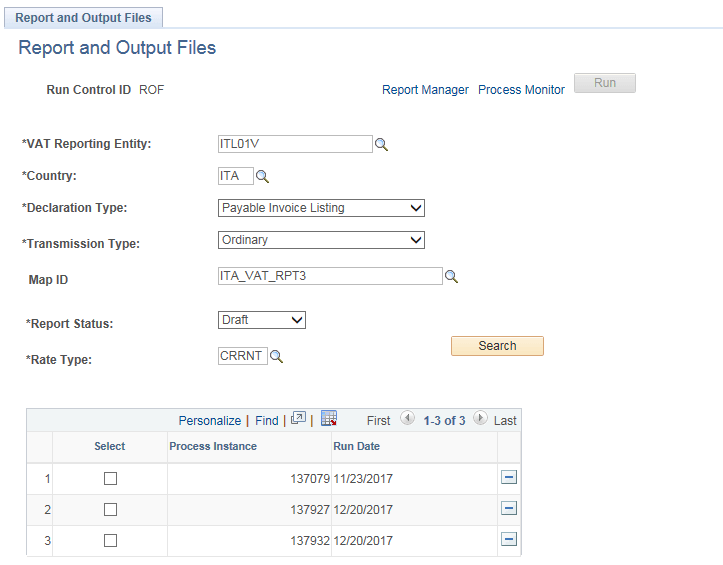Open Report Manager link
723x565 pixels.
(425, 89)
